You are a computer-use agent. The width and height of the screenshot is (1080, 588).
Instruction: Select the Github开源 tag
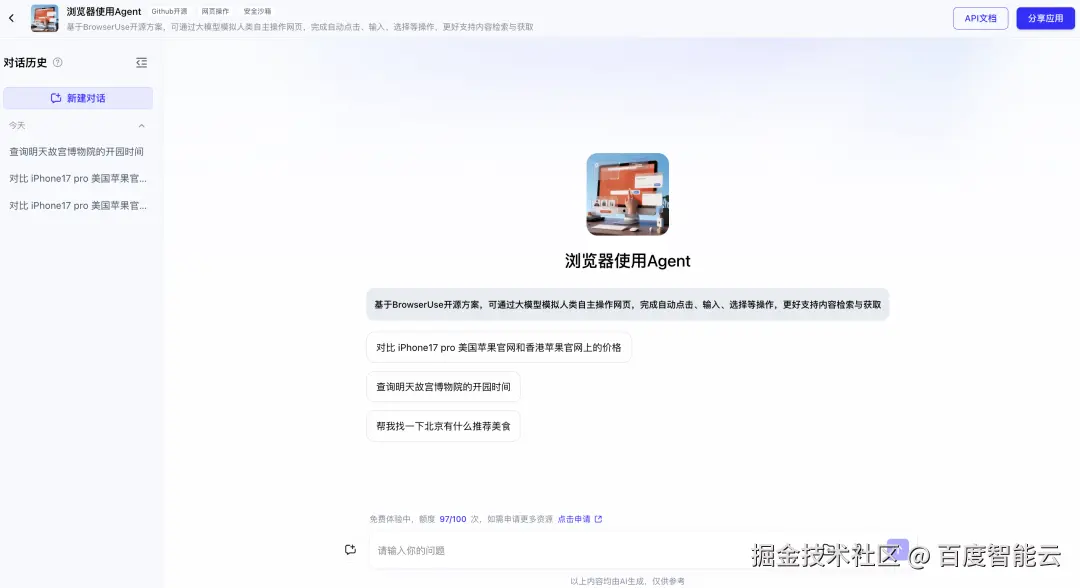point(169,12)
